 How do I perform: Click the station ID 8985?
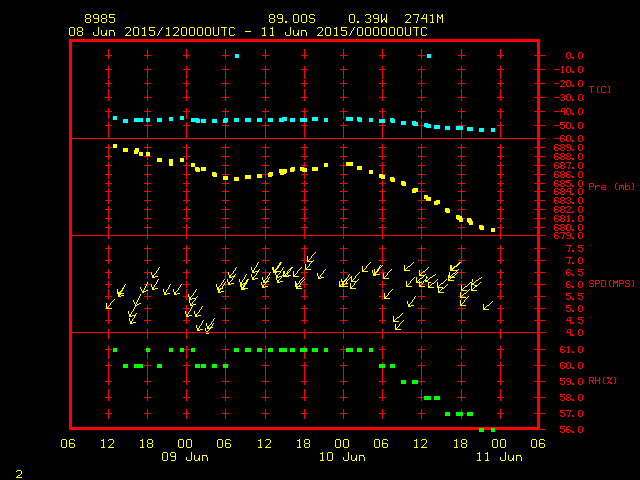[x=100, y=19]
